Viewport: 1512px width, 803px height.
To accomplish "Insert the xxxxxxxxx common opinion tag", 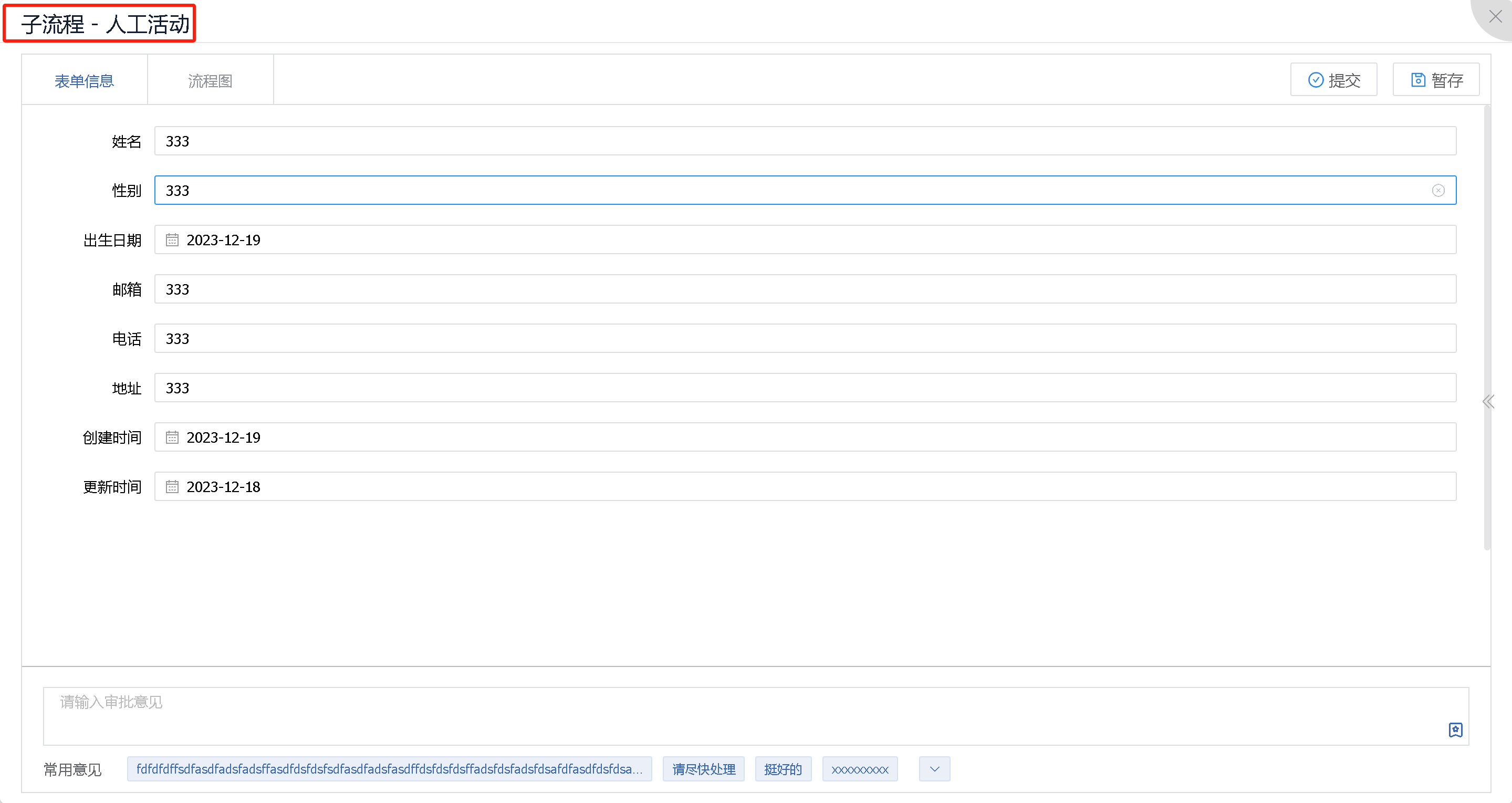I will click(x=859, y=769).
